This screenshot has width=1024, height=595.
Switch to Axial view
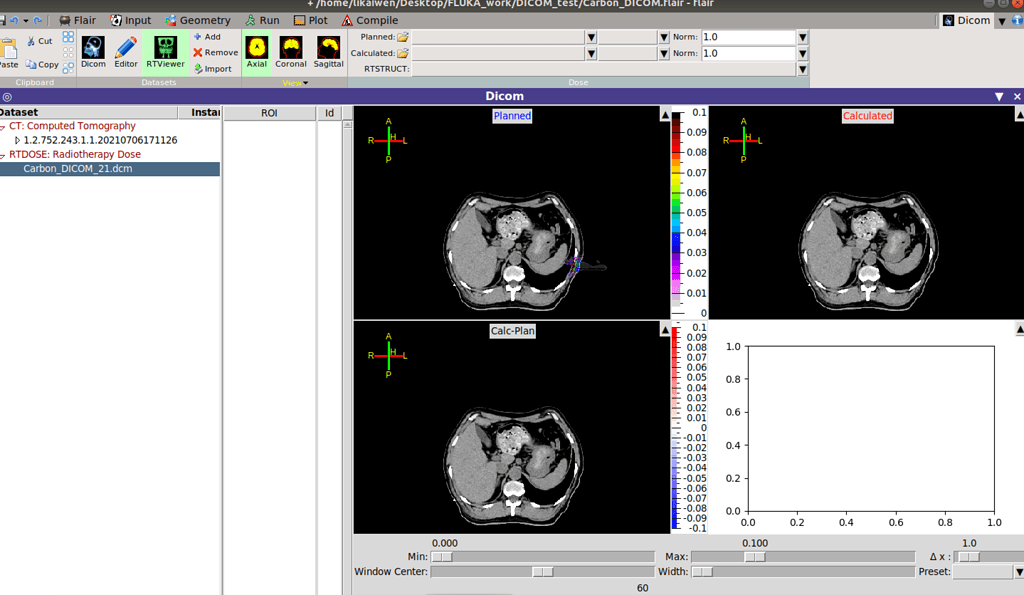[x=257, y=50]
